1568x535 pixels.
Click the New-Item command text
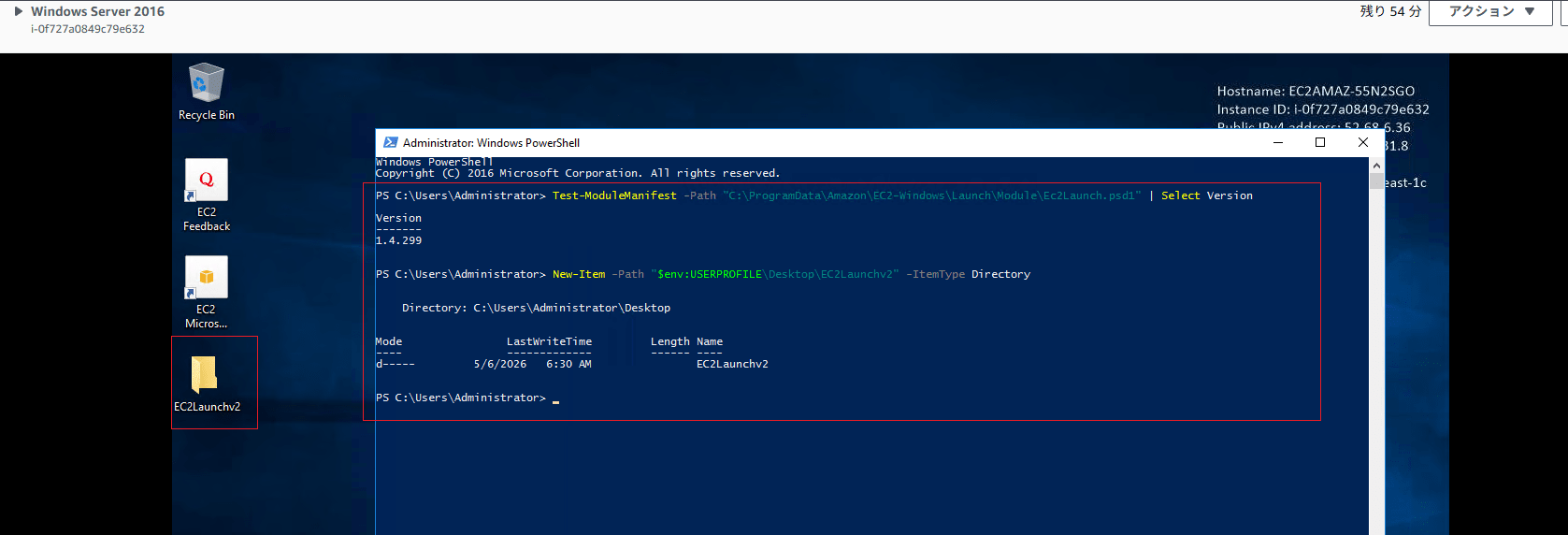tap(579, 274)
